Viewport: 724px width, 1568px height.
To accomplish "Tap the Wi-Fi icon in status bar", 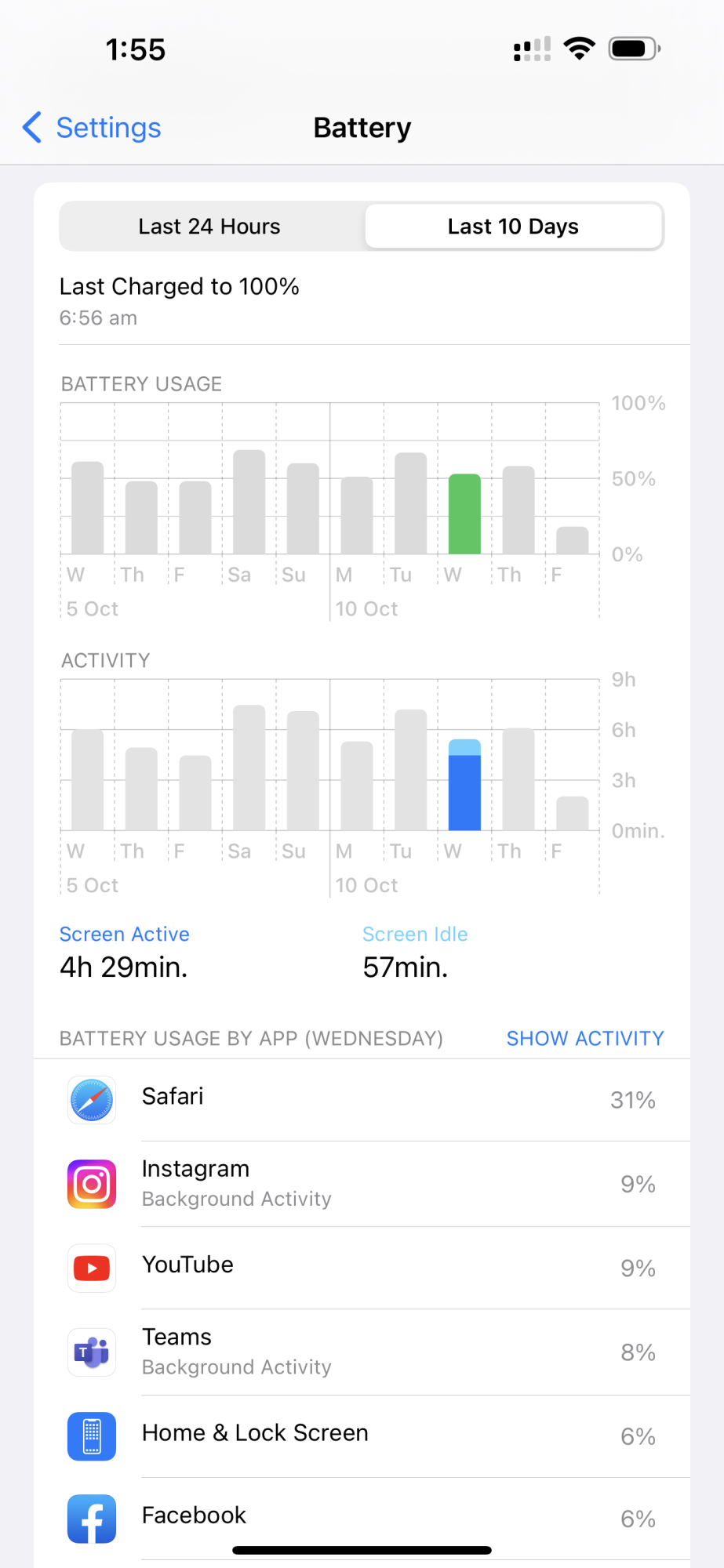I will [580, 49].
